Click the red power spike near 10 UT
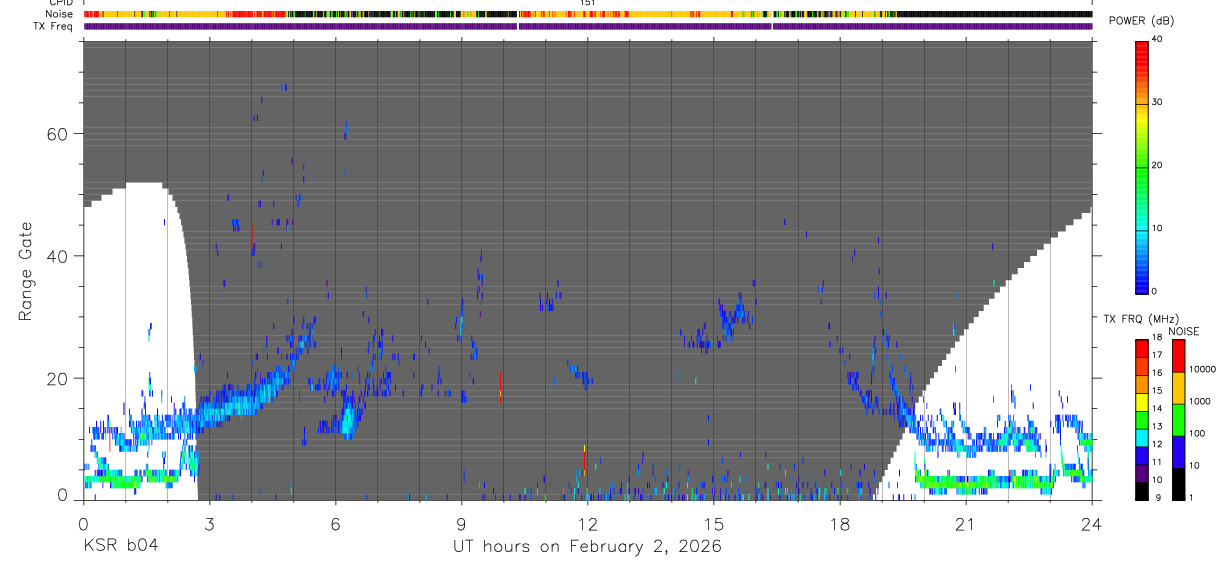This screenshot has width=1228, height=567. coord(501,387)
